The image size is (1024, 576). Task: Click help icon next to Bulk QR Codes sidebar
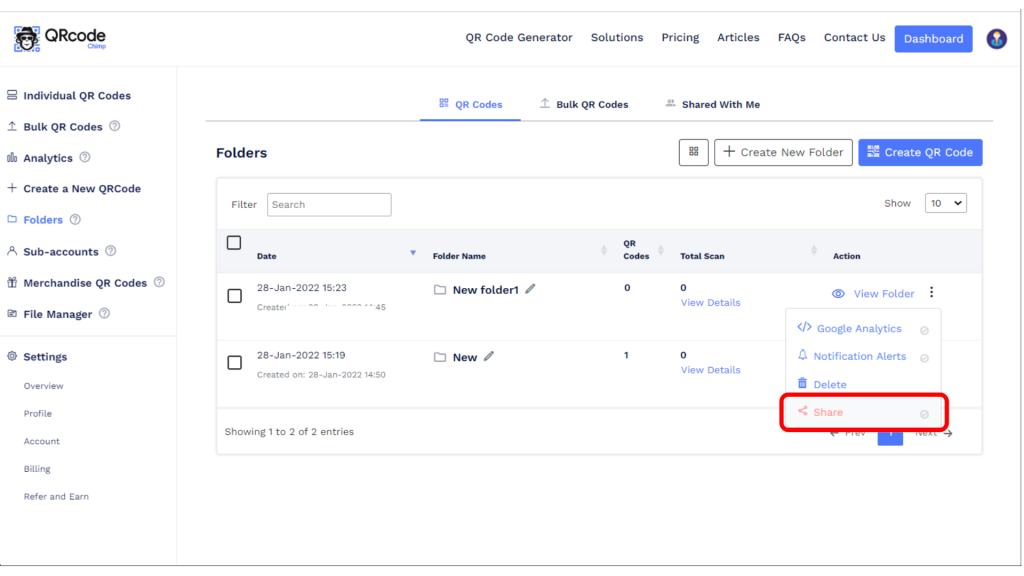[x=115, y=126]
